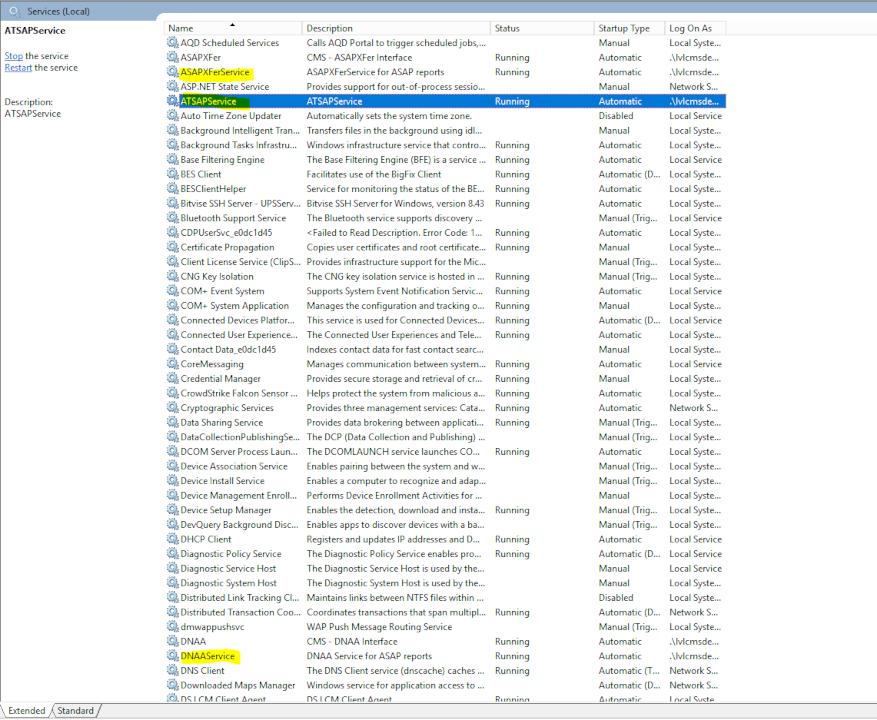Click the gear icon of CrowdStrike Falcon Sensor
This screenshot has width=877, height=720.
(x=172, y=392)
